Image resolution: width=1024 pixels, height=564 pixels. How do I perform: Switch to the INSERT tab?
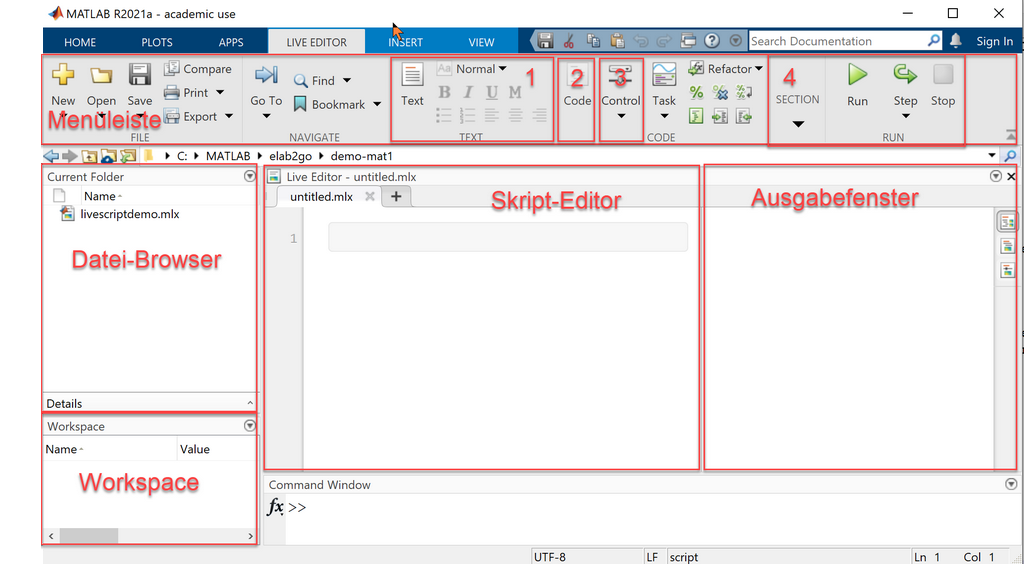(x=406, y=42)
